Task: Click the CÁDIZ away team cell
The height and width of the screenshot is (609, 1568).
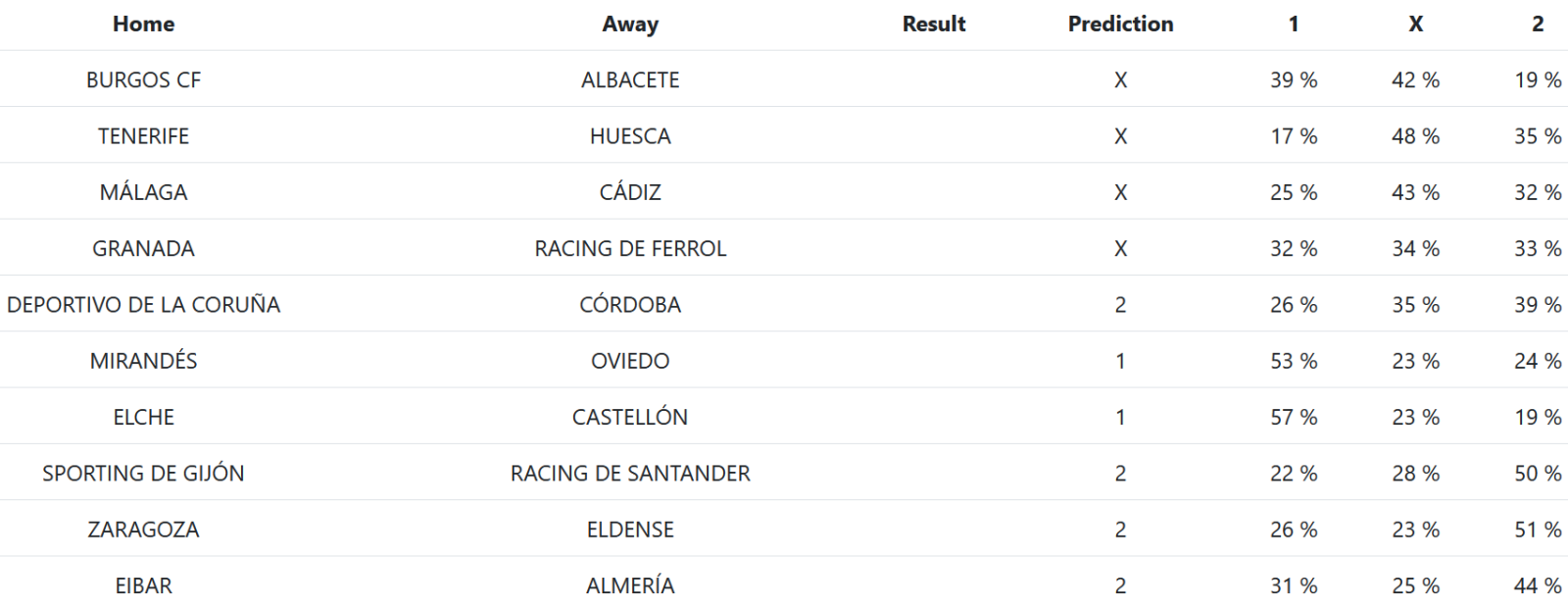Action: (x=630, y=192)
